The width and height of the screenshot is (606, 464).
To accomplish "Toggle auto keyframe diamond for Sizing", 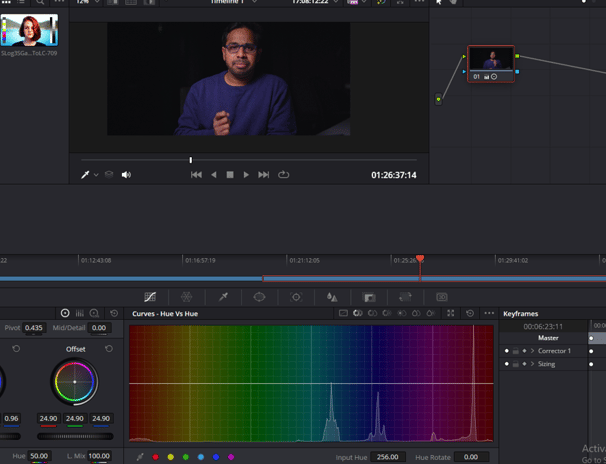I will pyautogui.click(x=524, y=364).
